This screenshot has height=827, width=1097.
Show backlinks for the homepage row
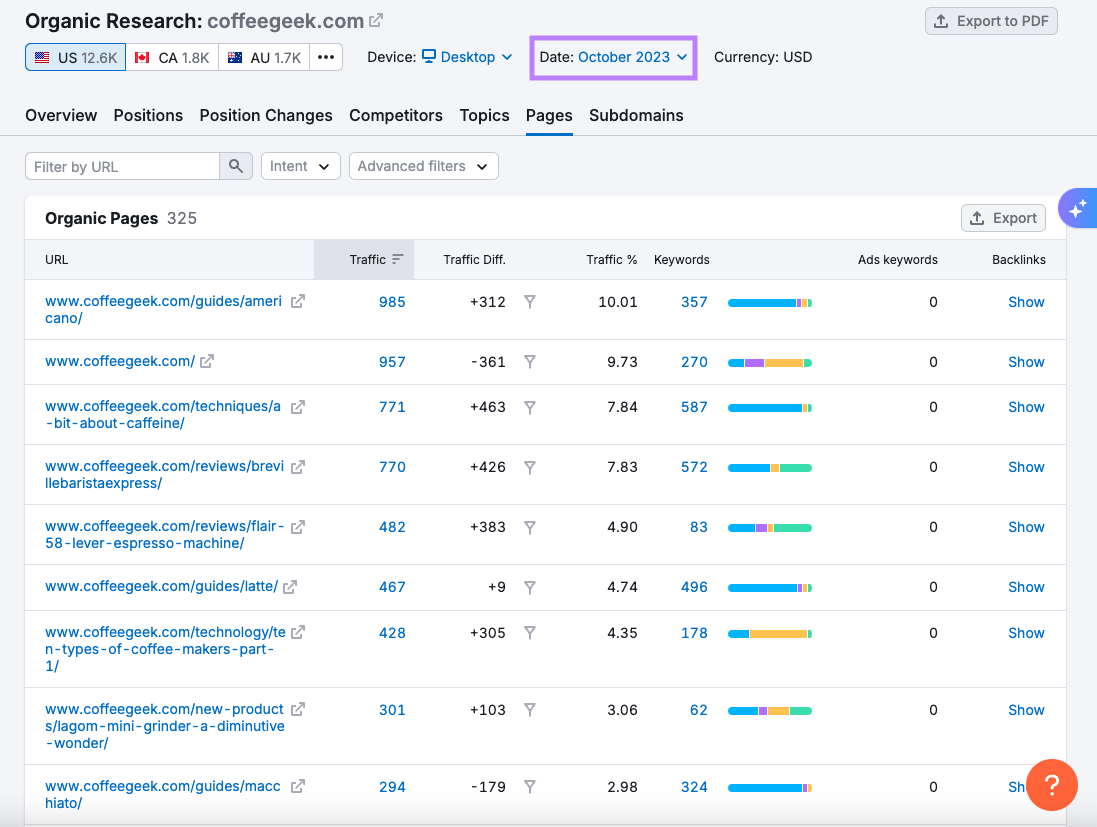point(1026,362)
